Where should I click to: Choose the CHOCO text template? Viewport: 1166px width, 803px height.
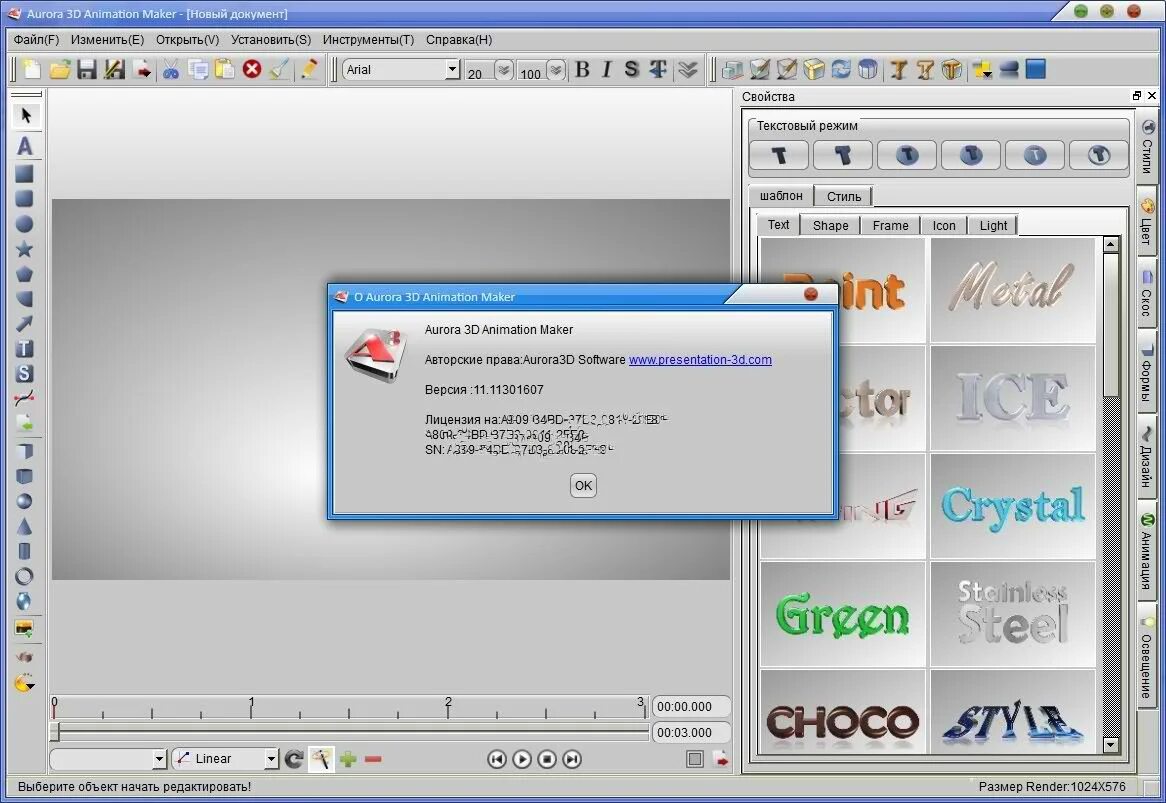coord(843,712)
